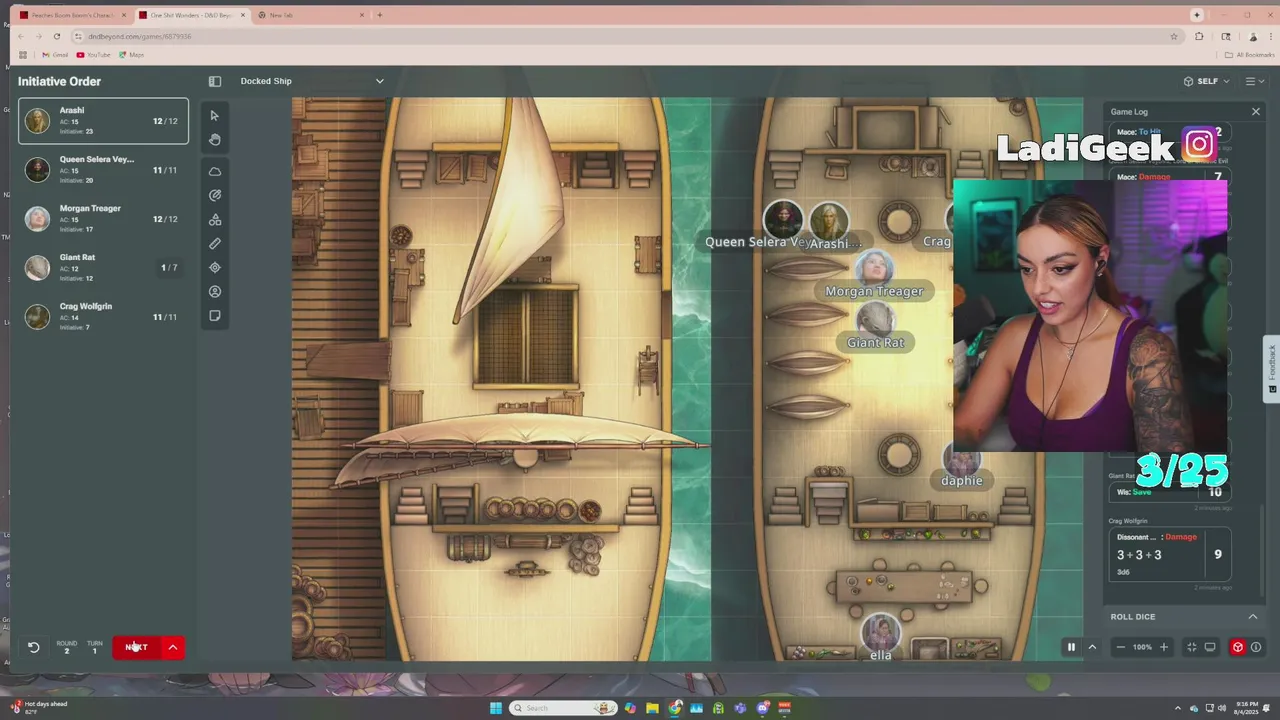Select the ella token on the map

point(880,632)
